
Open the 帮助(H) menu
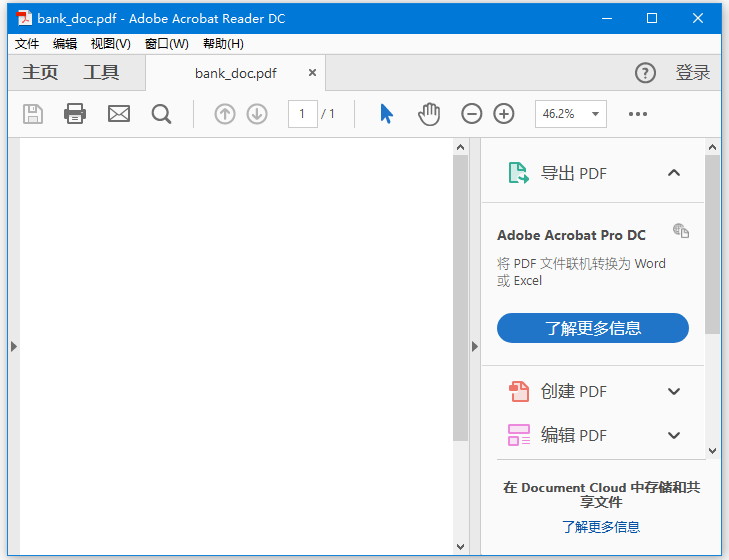coord(224,44)
